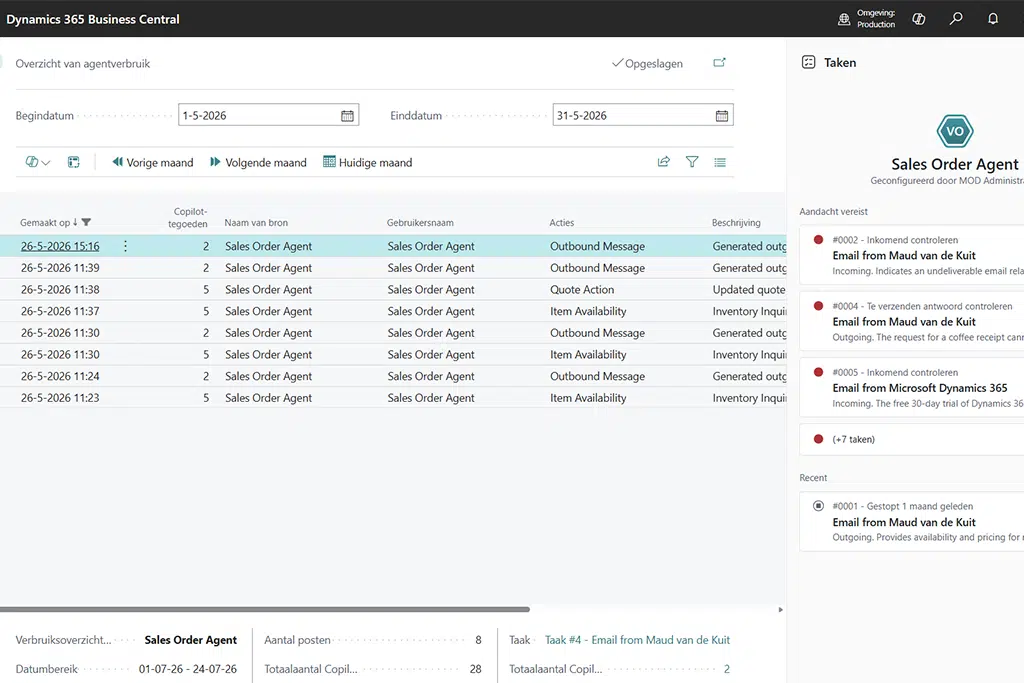Screen dimensions: 1024x683
Task: Open recent task #0001 Gestopt card
Action: coord(912,522)
